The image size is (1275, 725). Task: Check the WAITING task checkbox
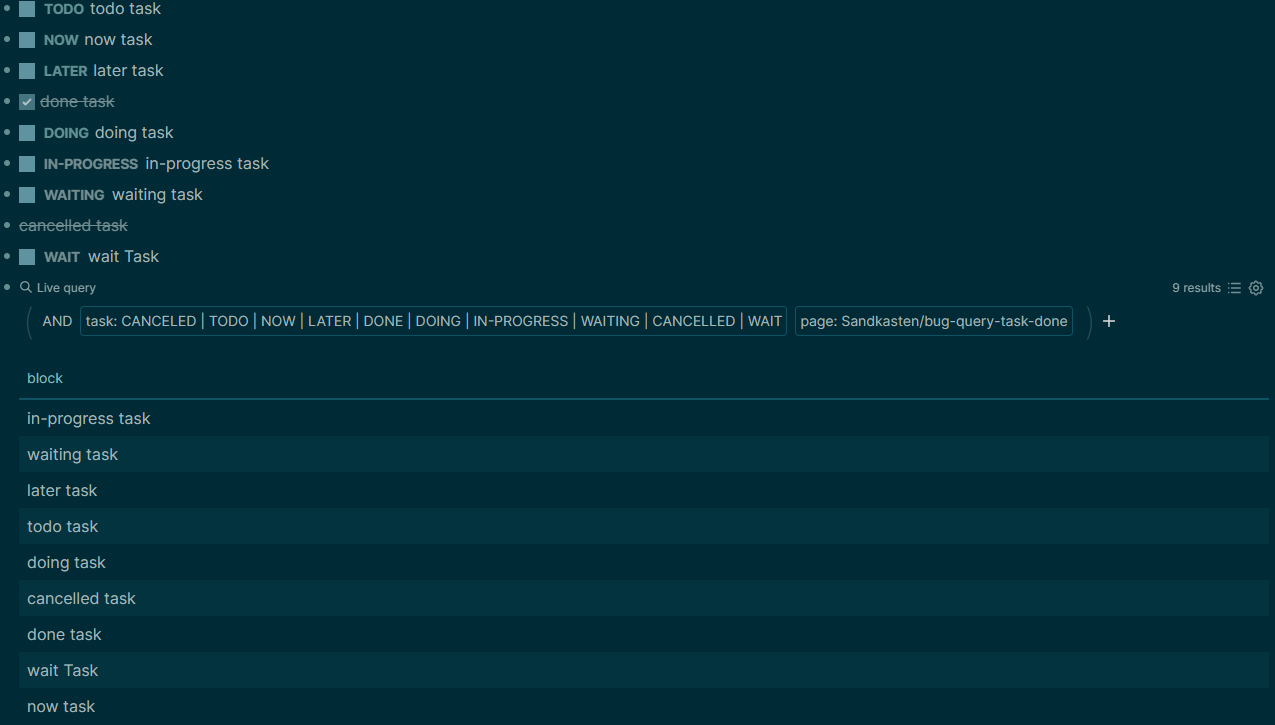click(26, 194)
